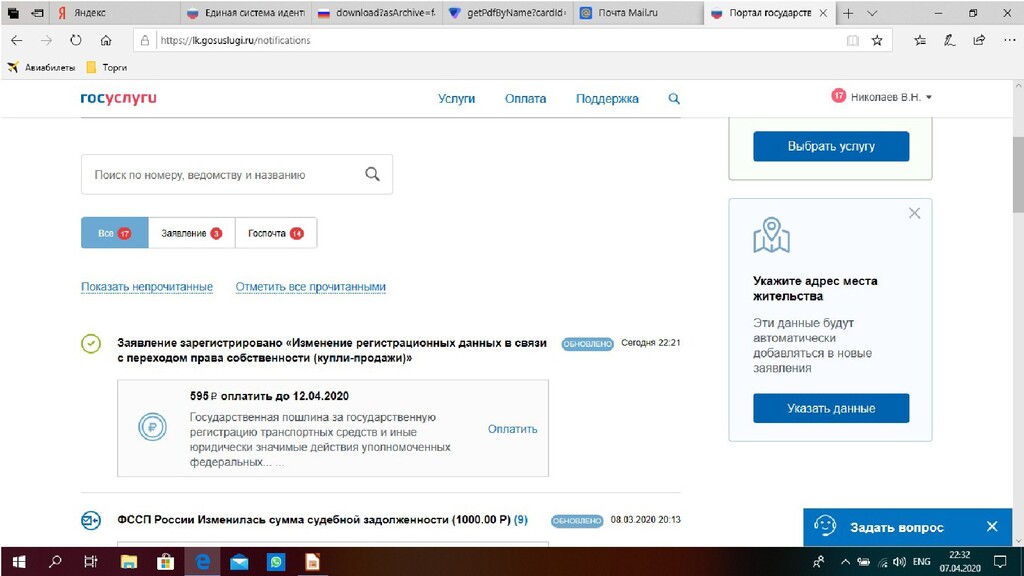Open File Explorer from taskbar
The image size is (1024, 576).
(x=129, y=562)
